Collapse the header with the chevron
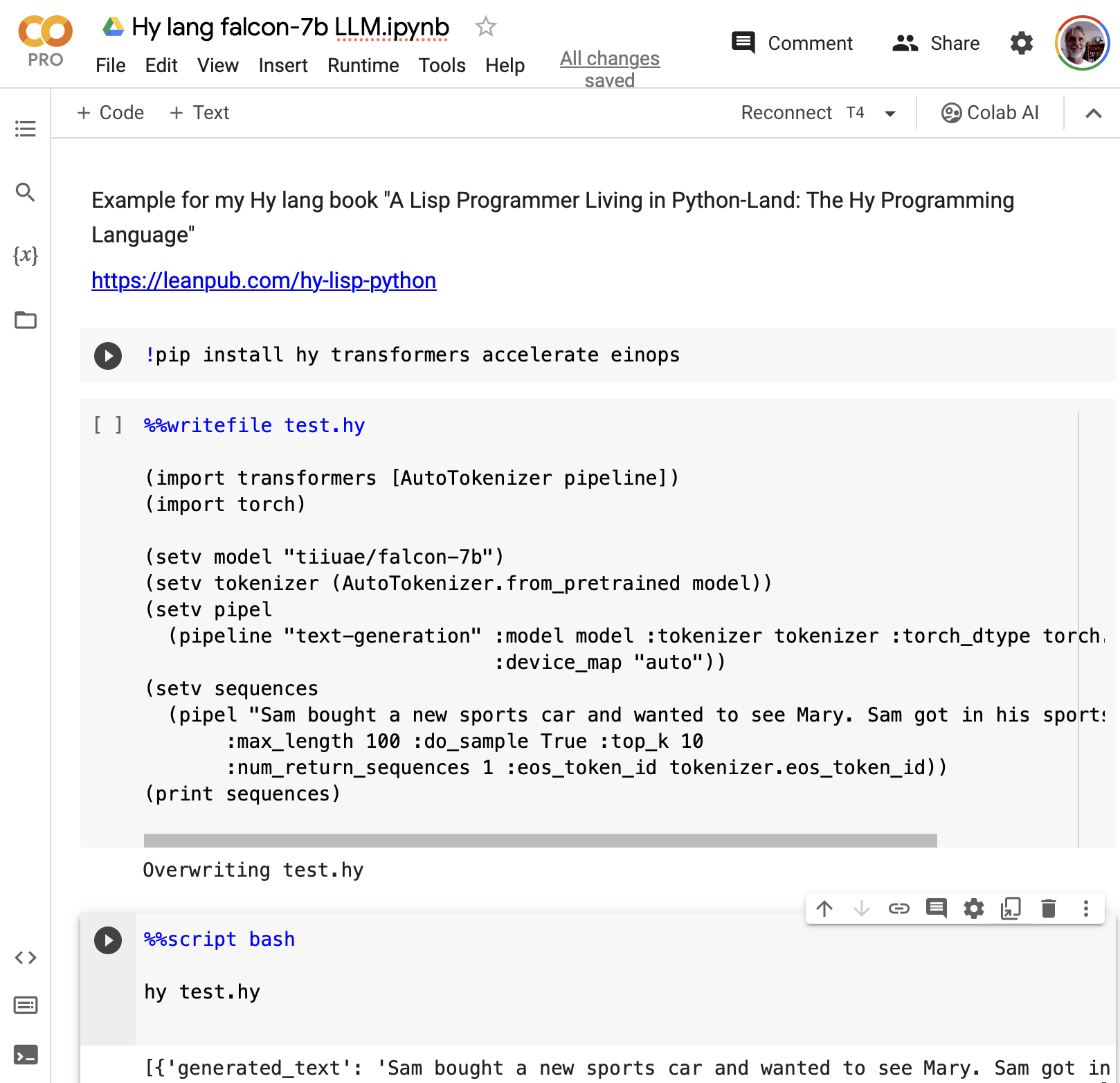 pyautogui.click(x=1093, y=114)
